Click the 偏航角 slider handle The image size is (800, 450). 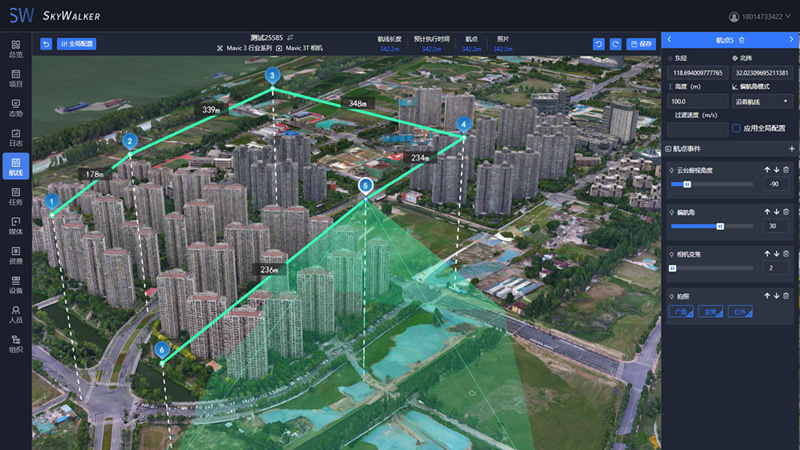point(719,226)
